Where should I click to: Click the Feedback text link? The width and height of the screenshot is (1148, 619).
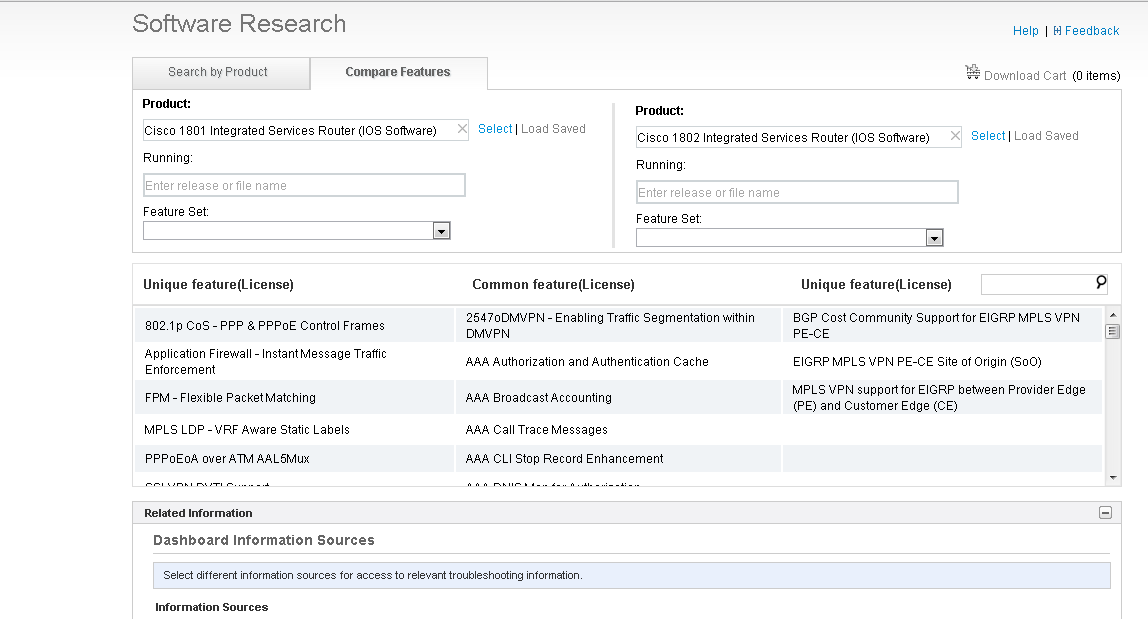1092,31
